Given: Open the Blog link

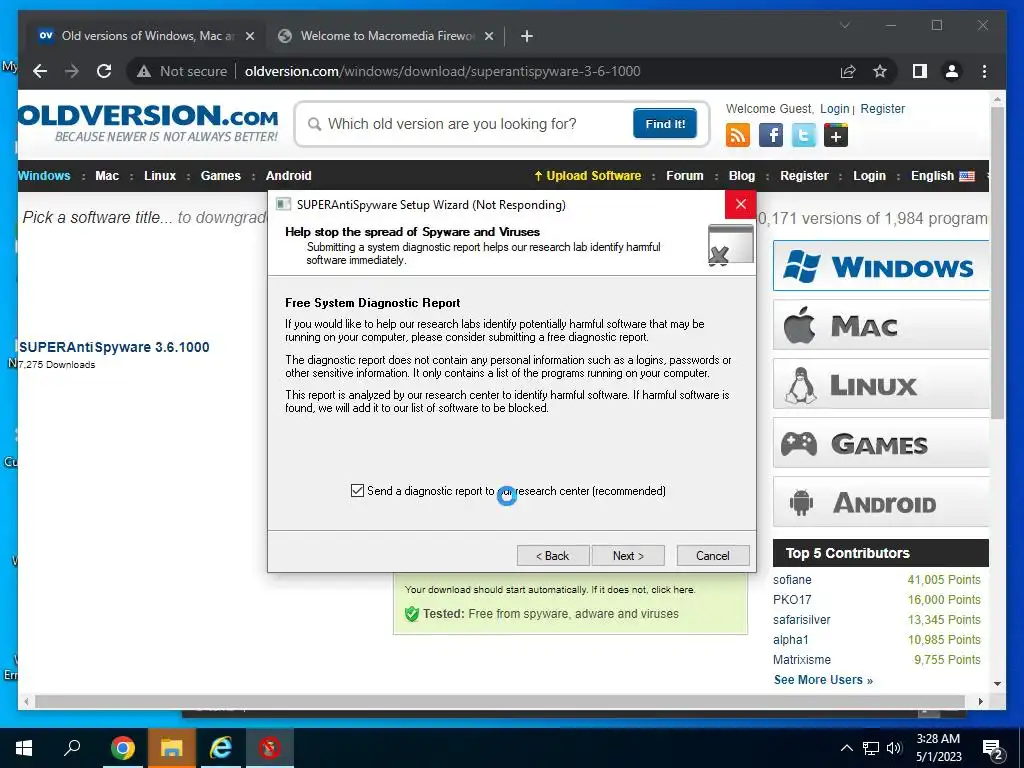Looking at the screenshot, I should tap(742, 176).
